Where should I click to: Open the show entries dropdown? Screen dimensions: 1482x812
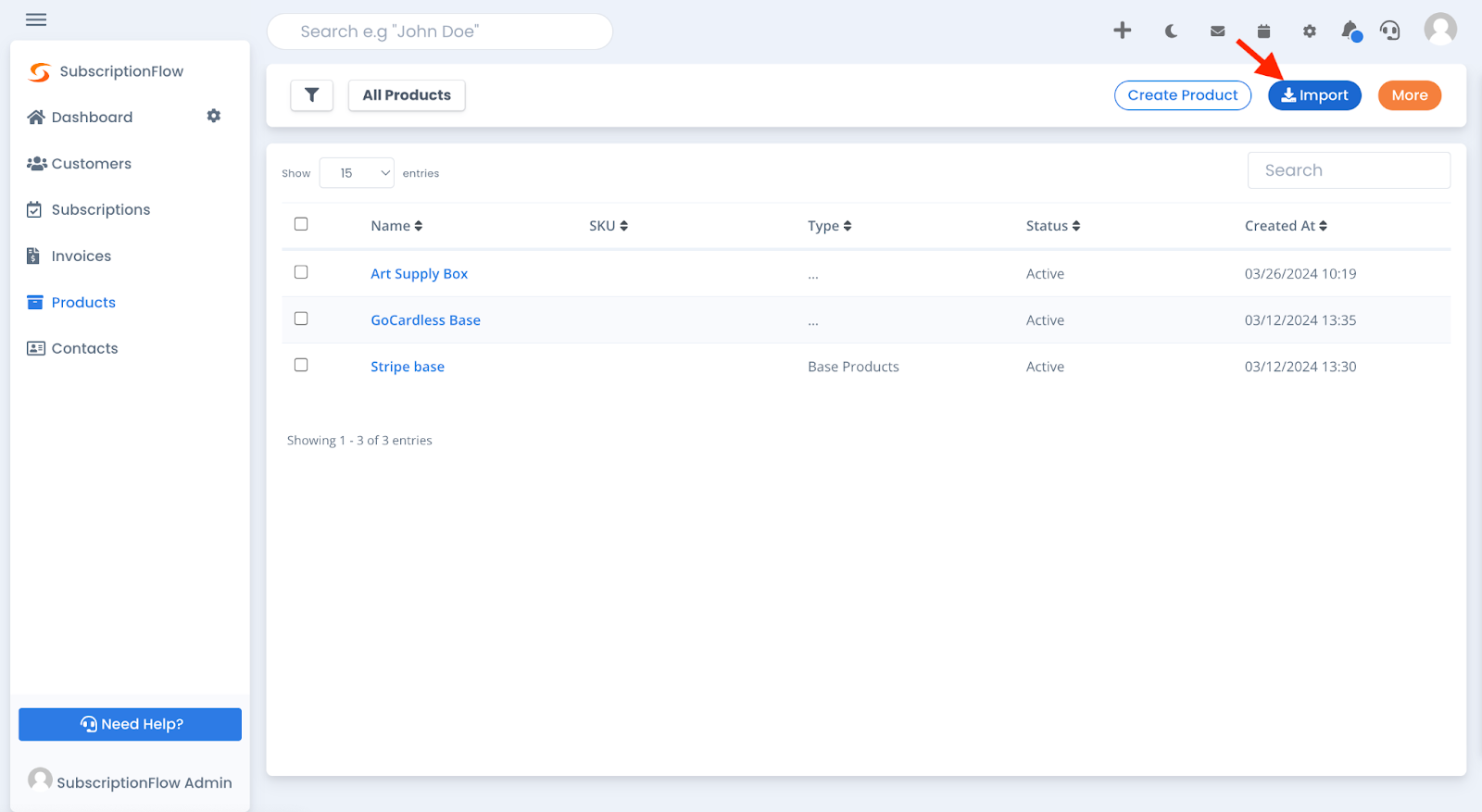(x=357, y=173)
